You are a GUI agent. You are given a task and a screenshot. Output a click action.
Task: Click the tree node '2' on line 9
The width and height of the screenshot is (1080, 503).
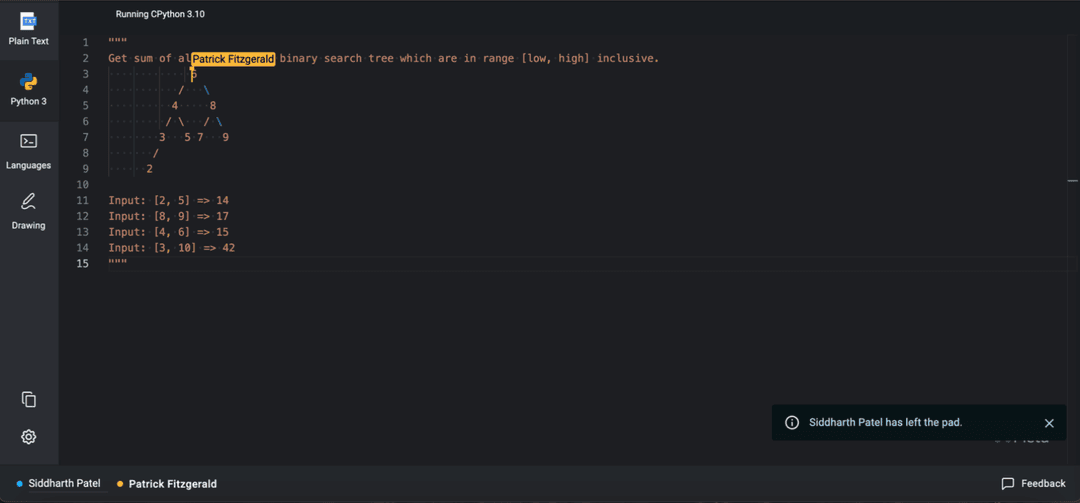(149, 169)
